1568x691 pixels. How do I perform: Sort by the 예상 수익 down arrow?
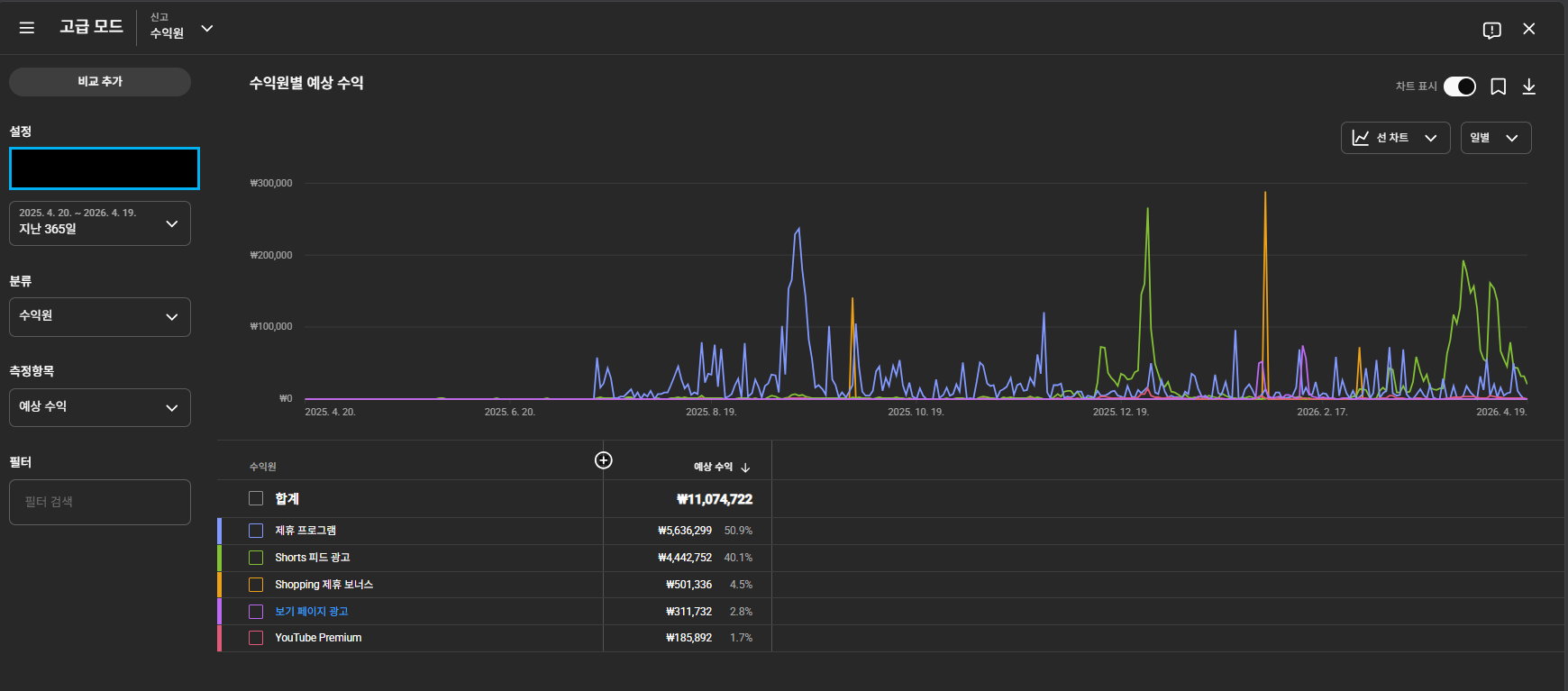tap(745, 468)
